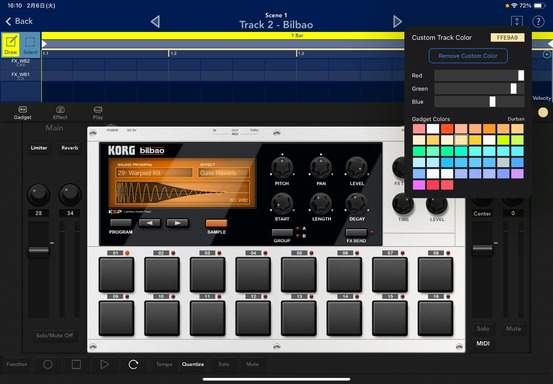This screenshot has width=553, height=384.
Task: Click Solo/Mute Off button
Action: tap(54, 335)
